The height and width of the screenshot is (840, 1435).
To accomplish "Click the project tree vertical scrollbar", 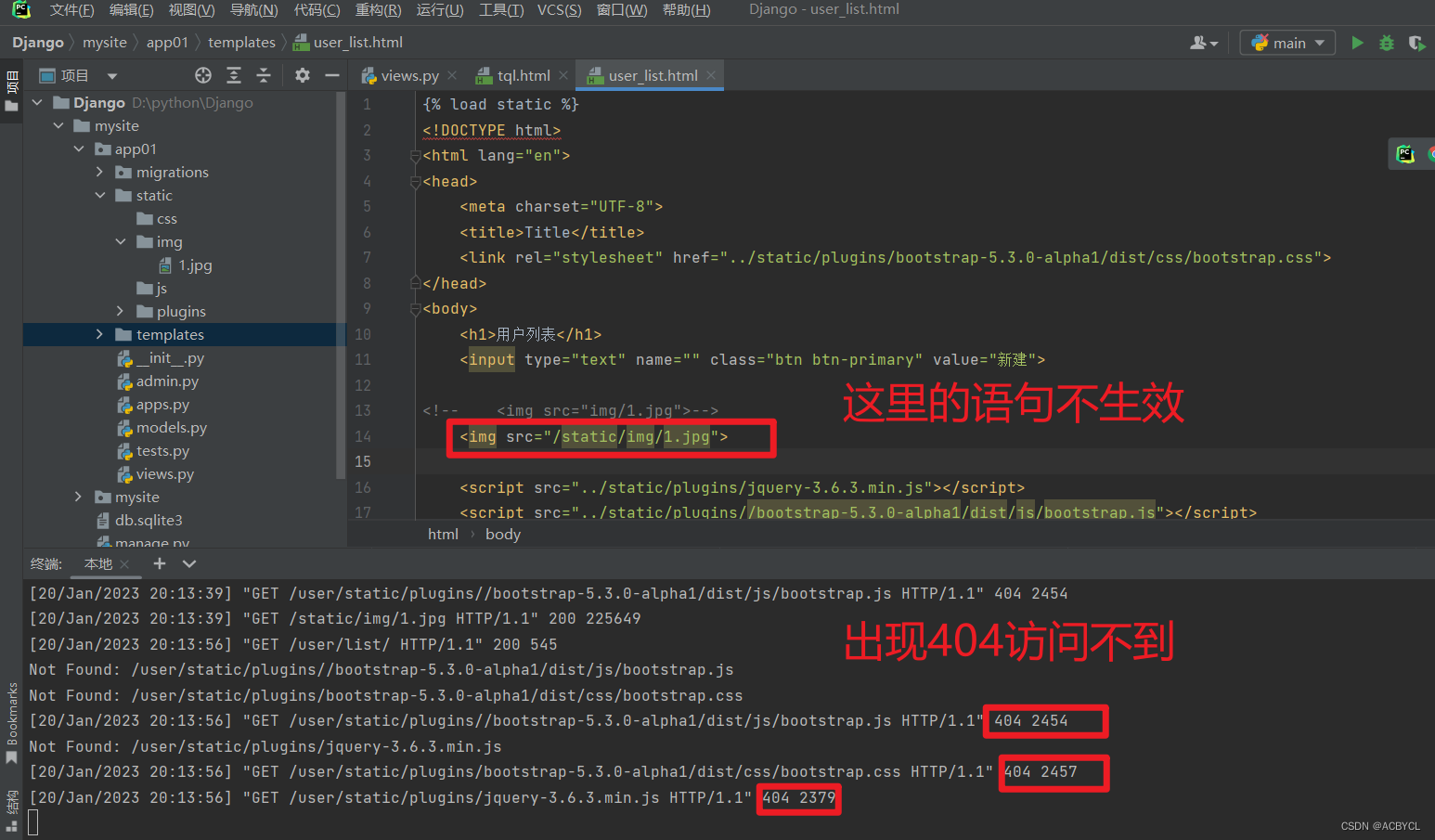I will tap(341, 286).
